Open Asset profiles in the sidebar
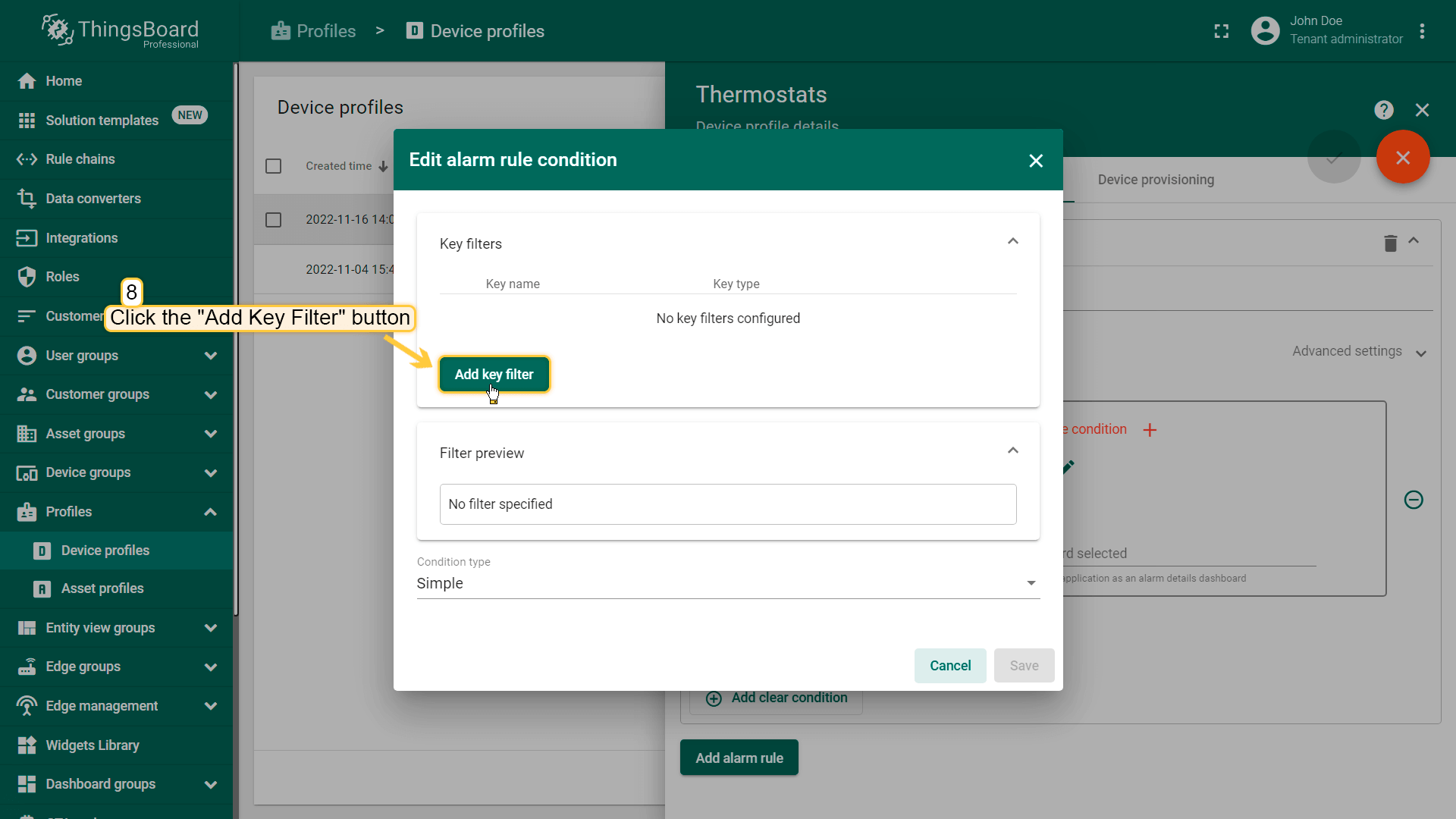This screenshot has width=1456, height=819. tap(102, 588)
